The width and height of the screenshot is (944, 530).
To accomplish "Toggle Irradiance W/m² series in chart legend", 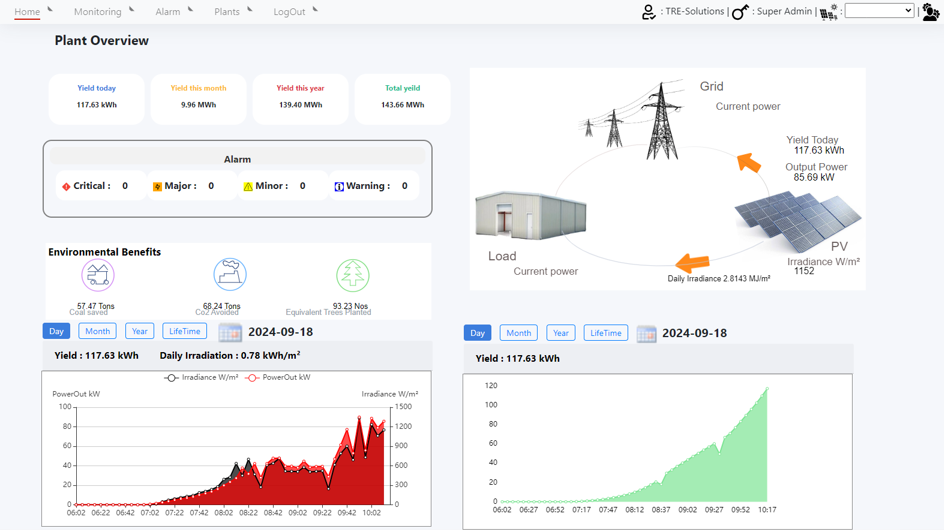I will point(201,378).
